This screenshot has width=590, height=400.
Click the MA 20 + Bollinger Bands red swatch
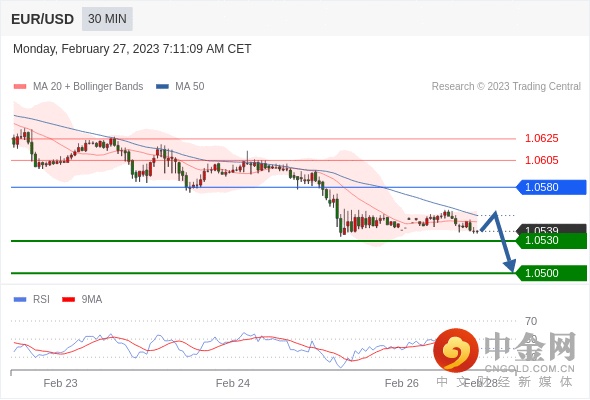[x=20, y=87]
